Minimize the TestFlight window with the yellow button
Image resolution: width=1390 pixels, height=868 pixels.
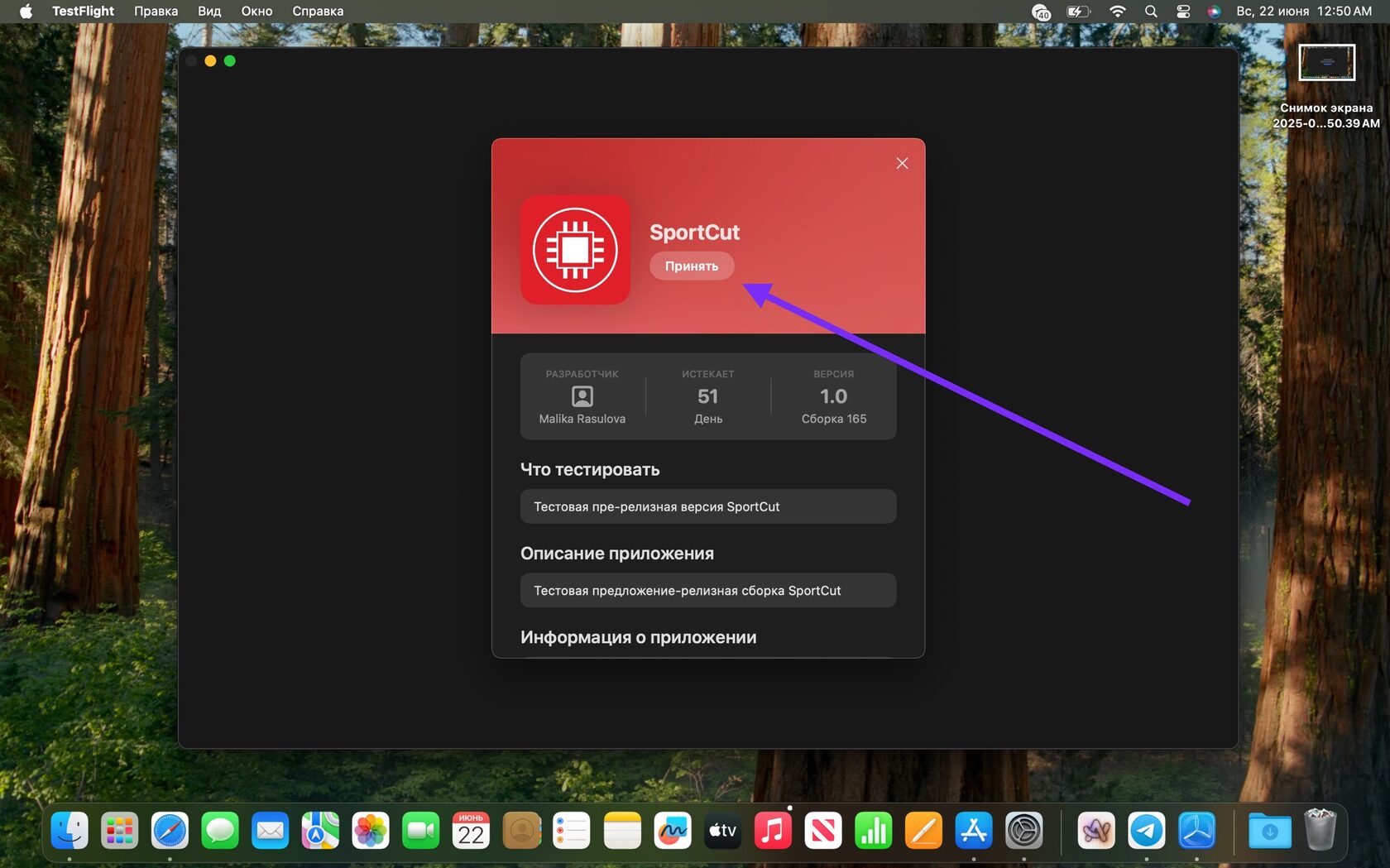210,60
